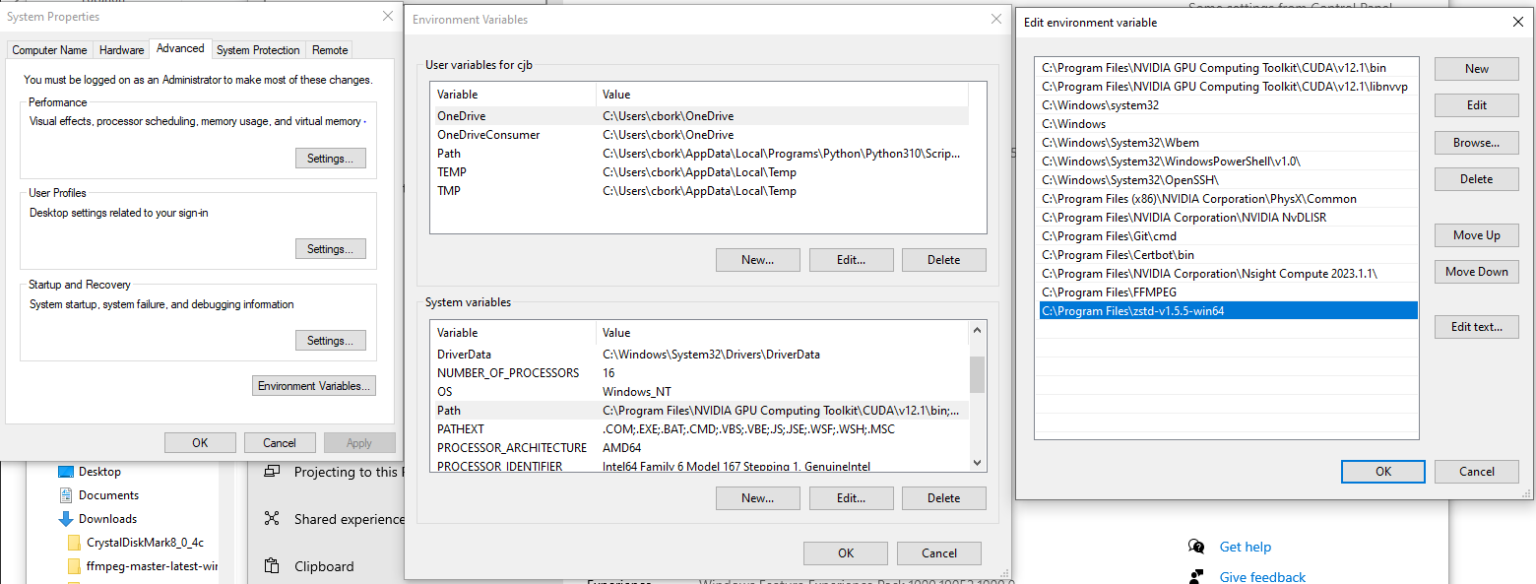This screenshot has height=584, width=1536.
Task: Click New under User variables
Action: 757,259
